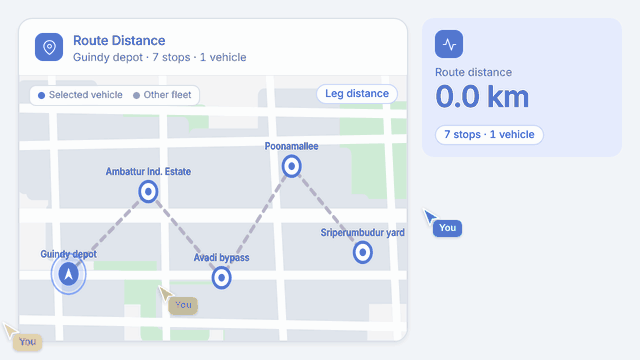Click the Guindy depot map label
The image size is (640, 360).
pyautogui.click(x=69, y=254)
